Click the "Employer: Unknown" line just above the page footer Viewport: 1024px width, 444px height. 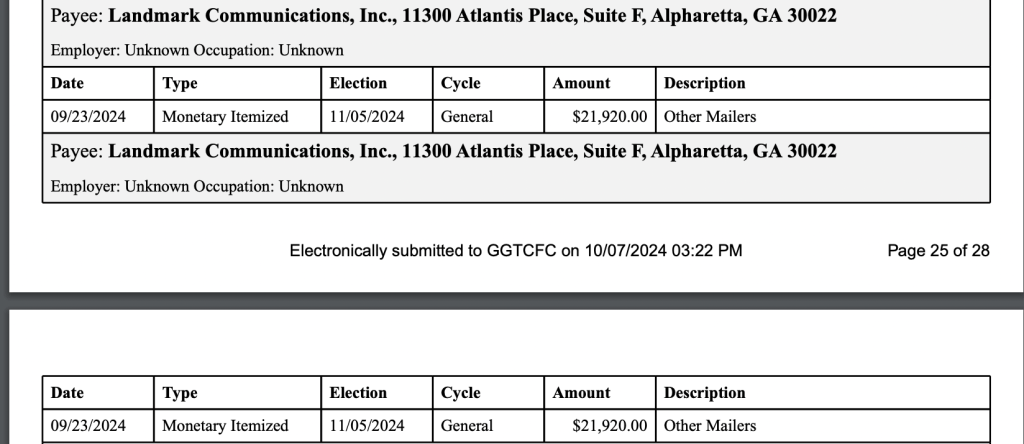(x=196, y=186)
